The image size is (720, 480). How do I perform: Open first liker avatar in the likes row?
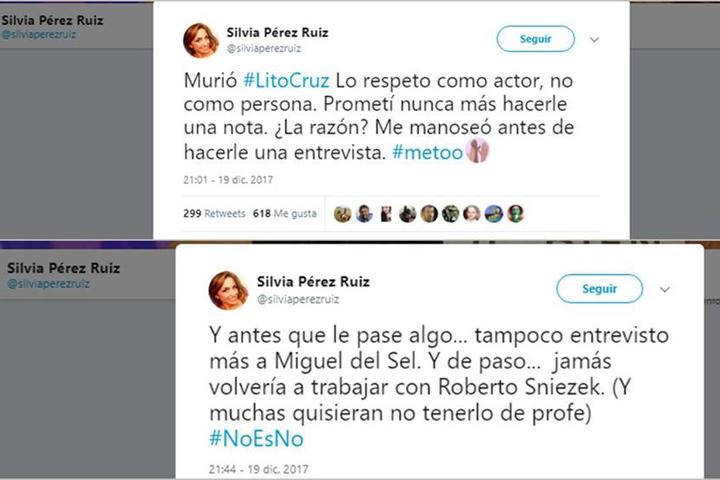(x=343, y=214)
